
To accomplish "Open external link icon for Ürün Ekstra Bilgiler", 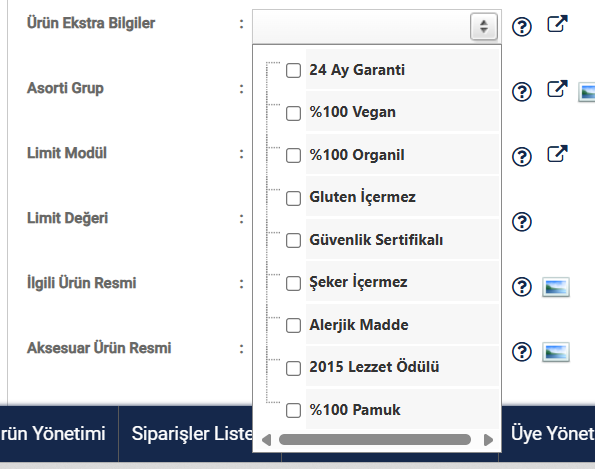I will click(x=557, y=24).
